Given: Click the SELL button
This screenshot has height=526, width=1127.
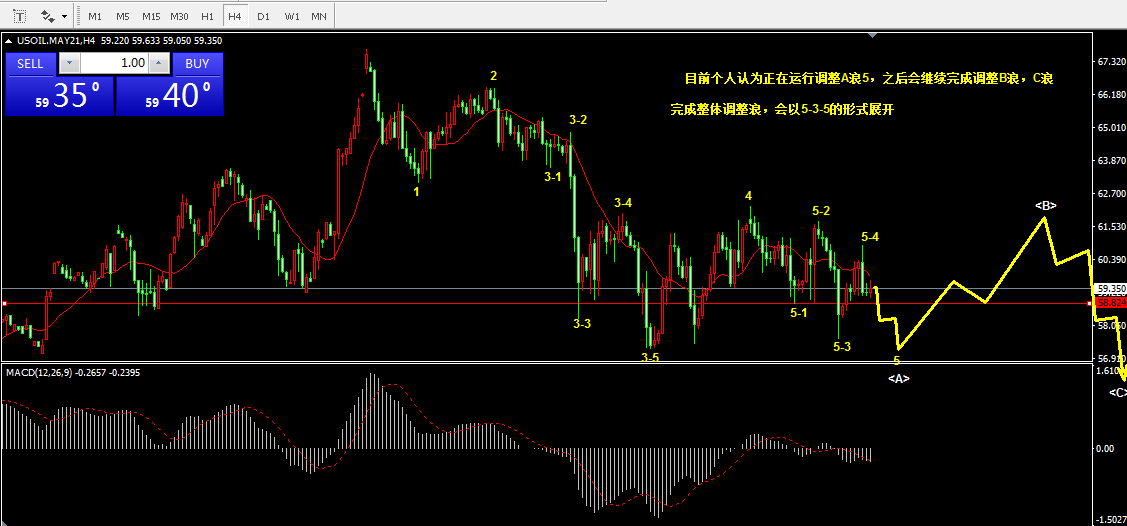Looking at the screenshot, I should tap(30, 64).
